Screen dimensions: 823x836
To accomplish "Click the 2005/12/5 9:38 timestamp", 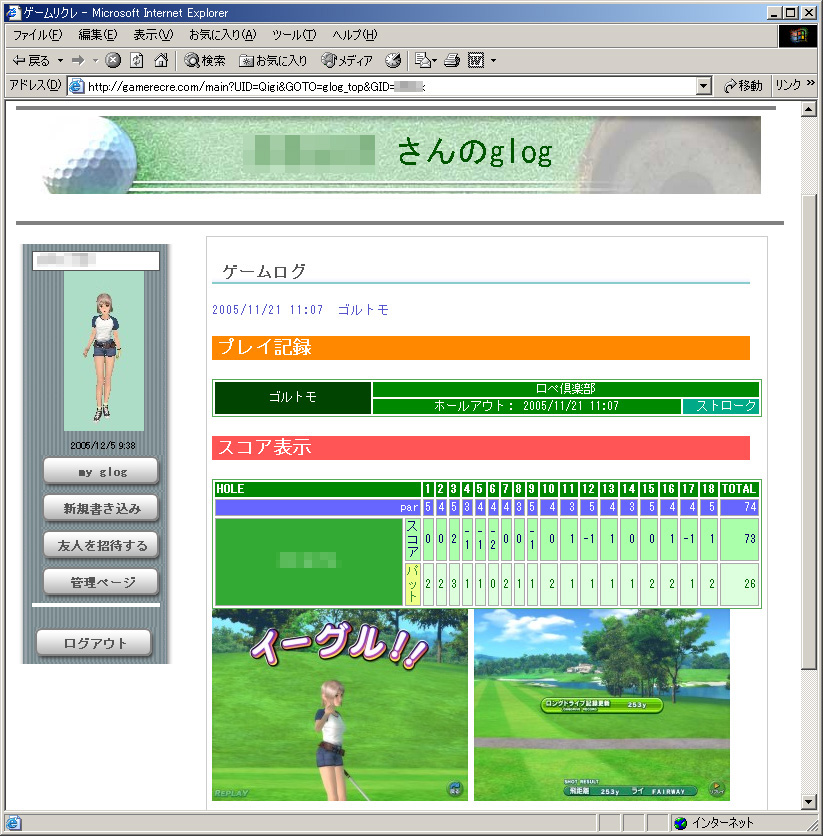I will point(103,445).
